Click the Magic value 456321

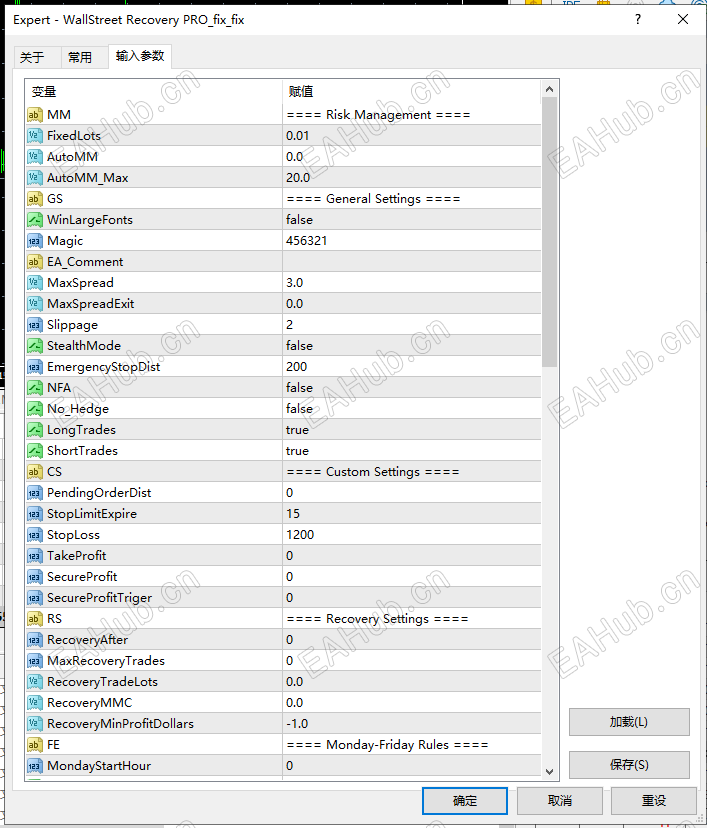pos(306,241)
